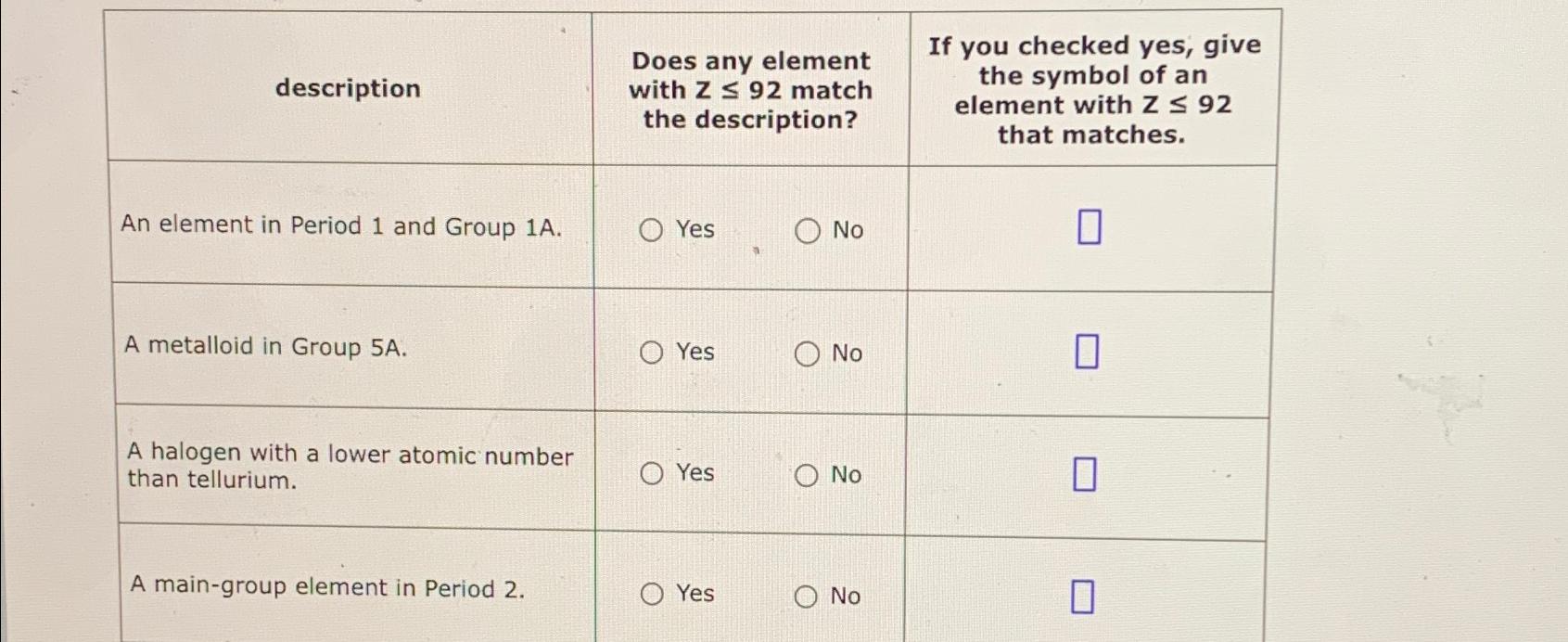1568x642 pixels.
Task: Click the symbol entry box for the first row
Action: (1089, 226)
